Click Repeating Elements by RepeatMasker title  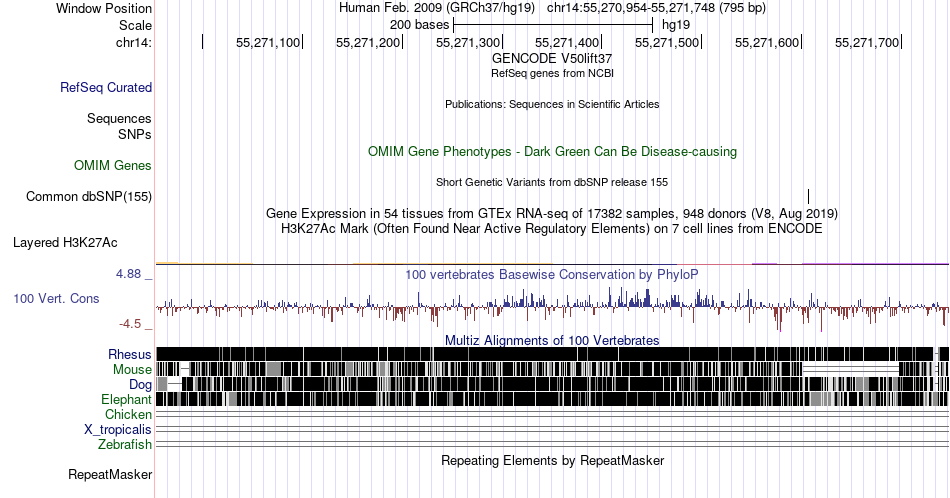[x=552, y=460]
